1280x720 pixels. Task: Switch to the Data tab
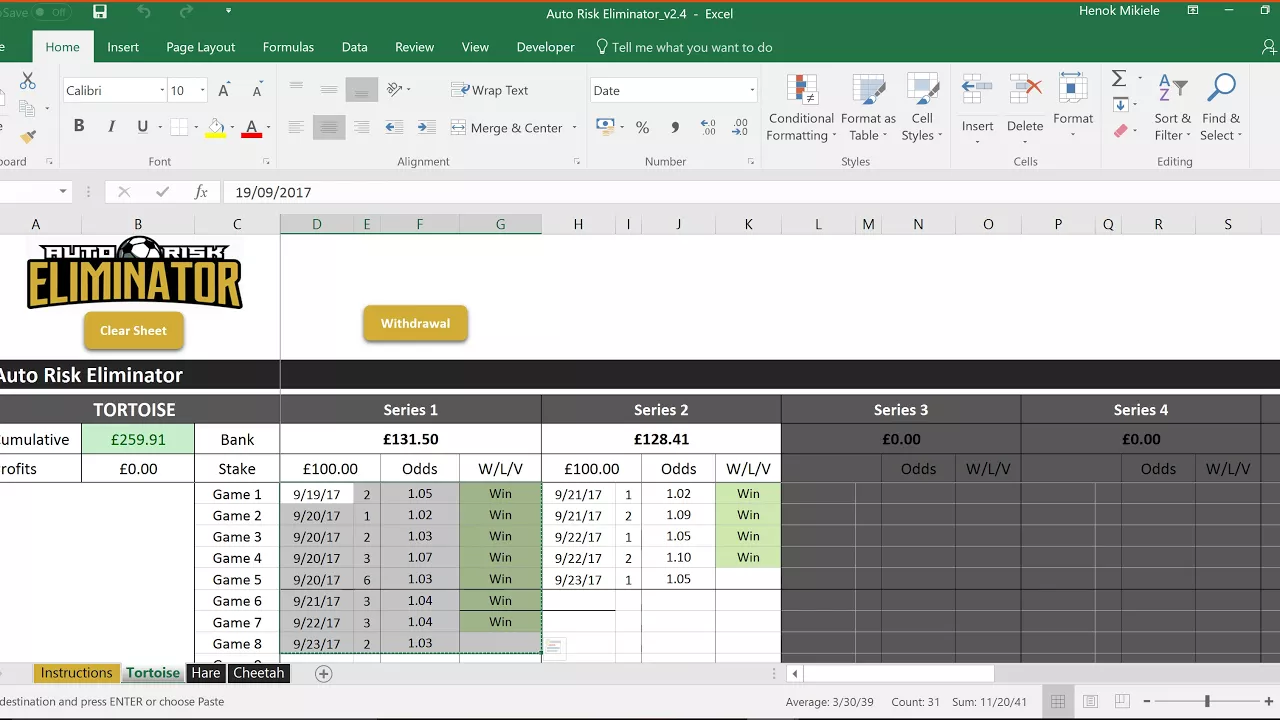coord(354,47)
